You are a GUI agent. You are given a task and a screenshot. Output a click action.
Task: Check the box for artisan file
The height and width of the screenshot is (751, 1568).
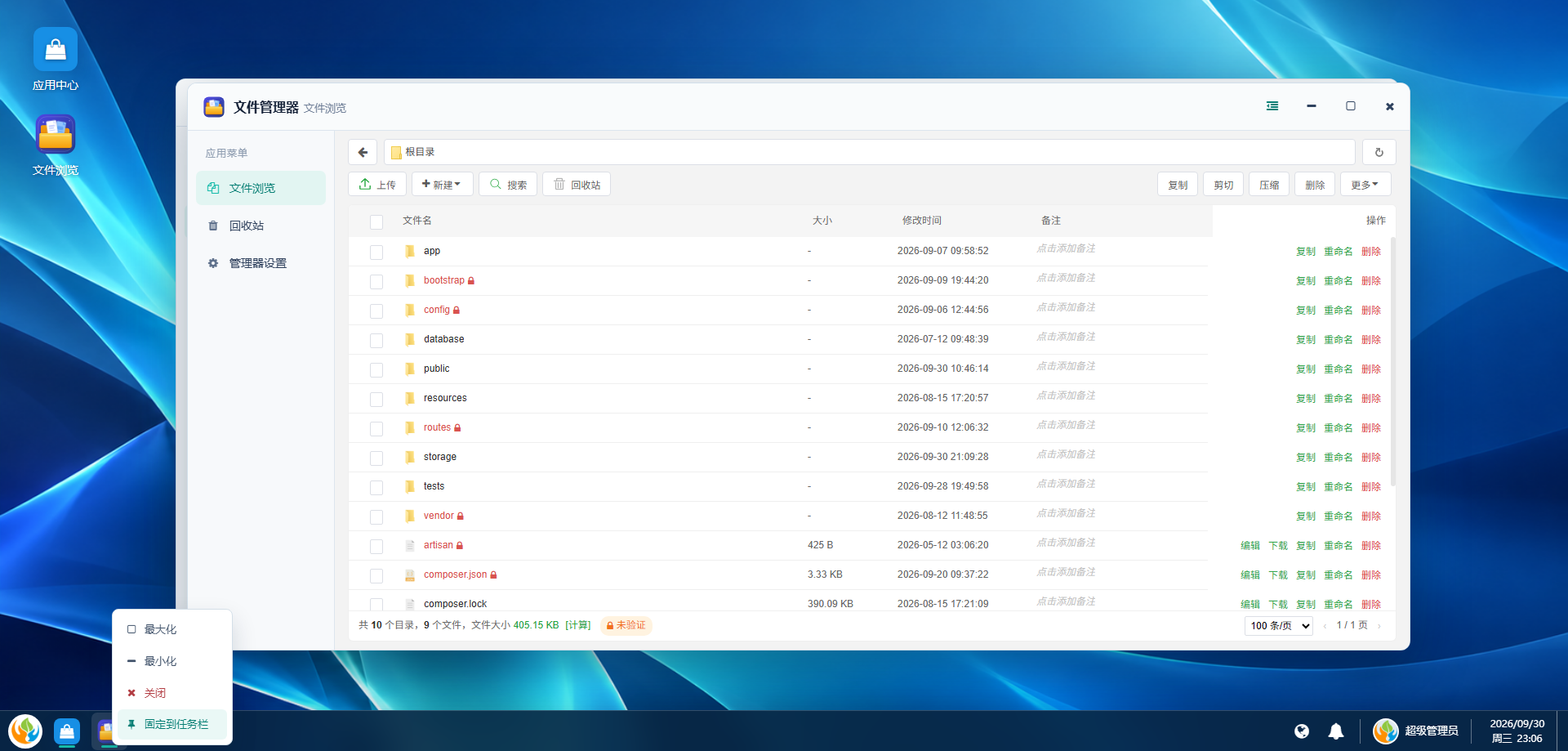tap(376, 546)
